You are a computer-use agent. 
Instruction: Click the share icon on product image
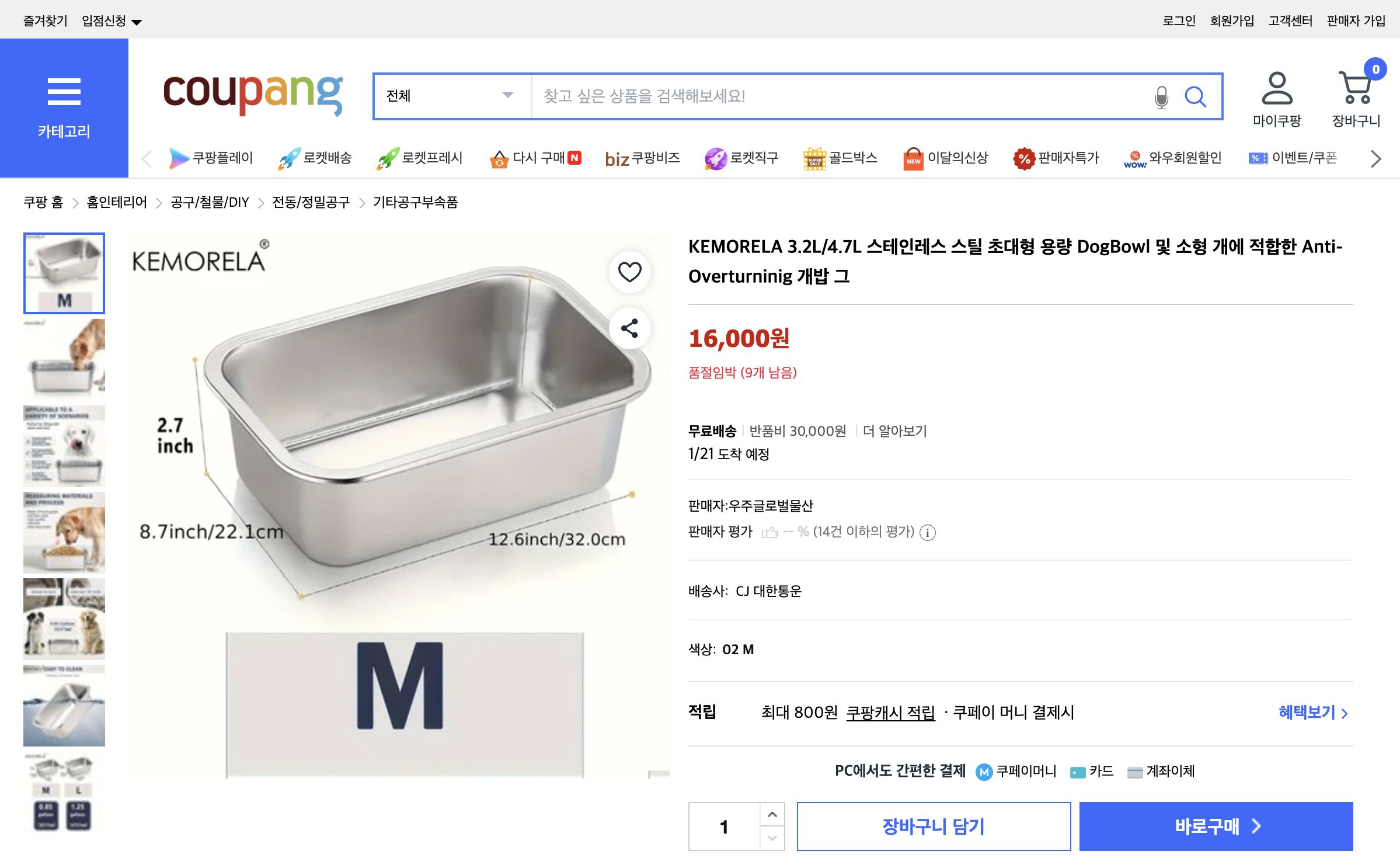coord(629,329)
